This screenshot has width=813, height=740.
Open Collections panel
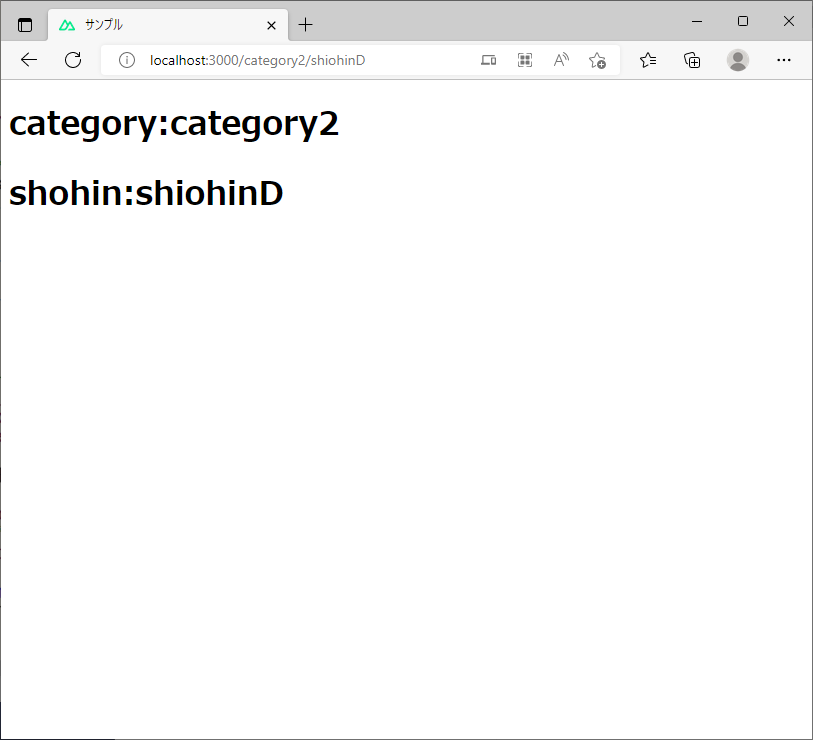[x=692, y=60]
